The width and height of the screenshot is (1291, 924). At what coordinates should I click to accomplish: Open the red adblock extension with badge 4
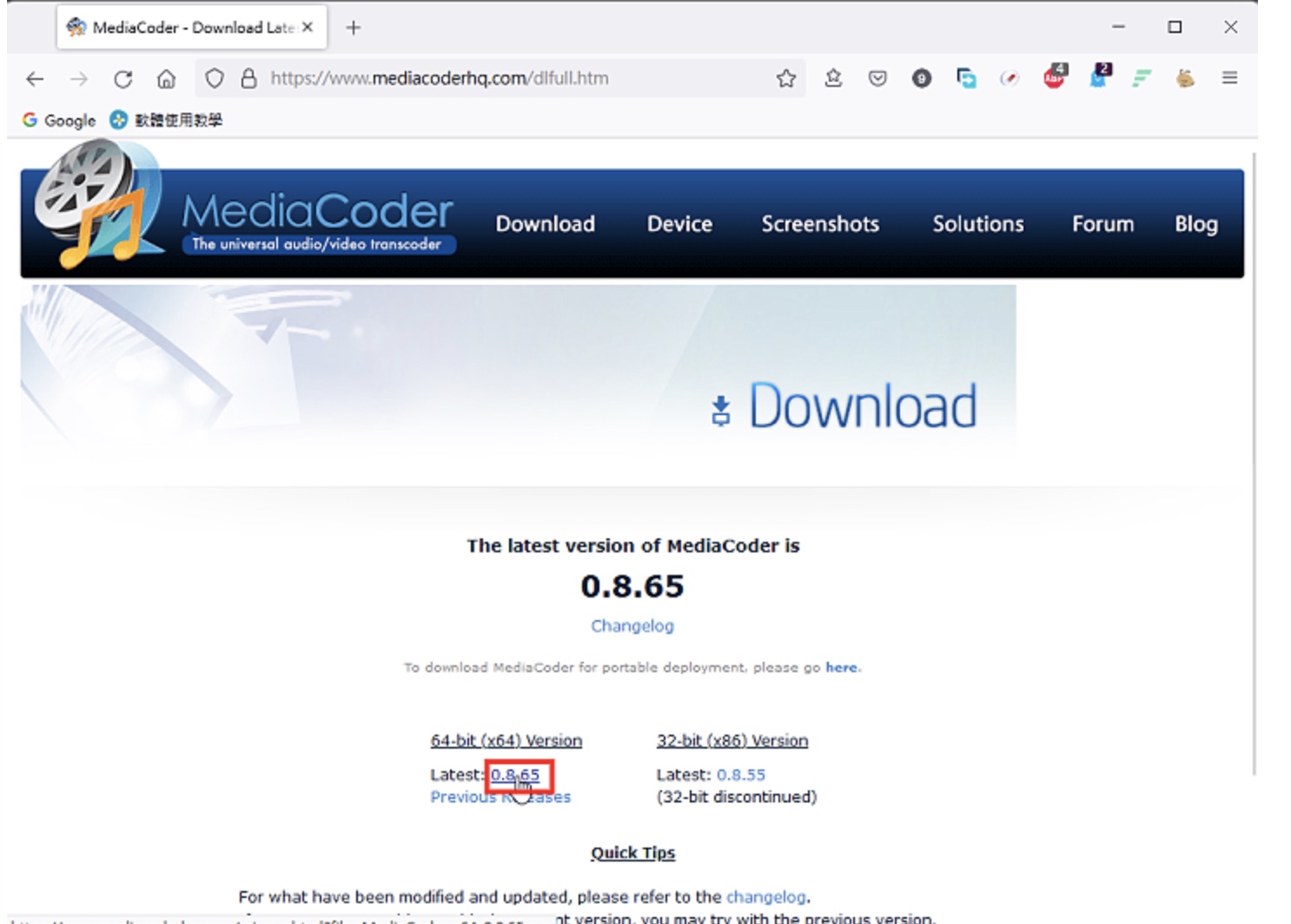1055,76
